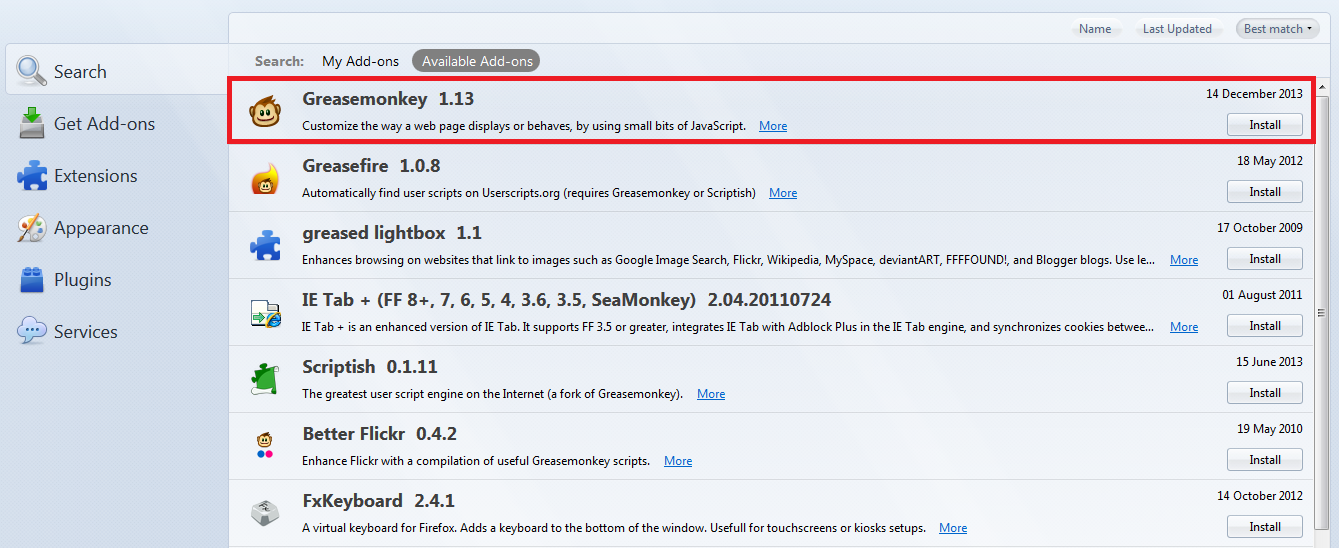
Task: Install the Greasemonkey add-on
Action: pos(1265,125)
